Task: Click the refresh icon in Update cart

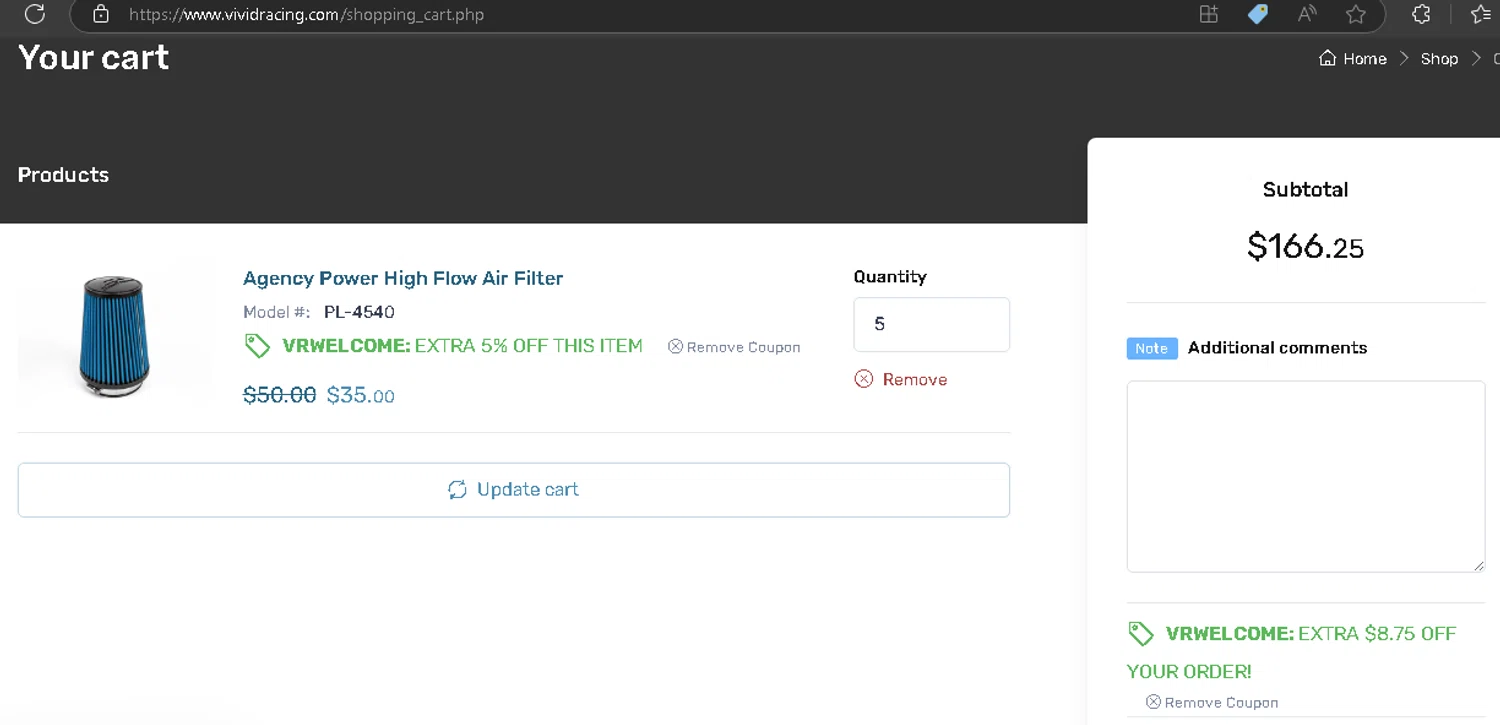Action: coord(457,490)
